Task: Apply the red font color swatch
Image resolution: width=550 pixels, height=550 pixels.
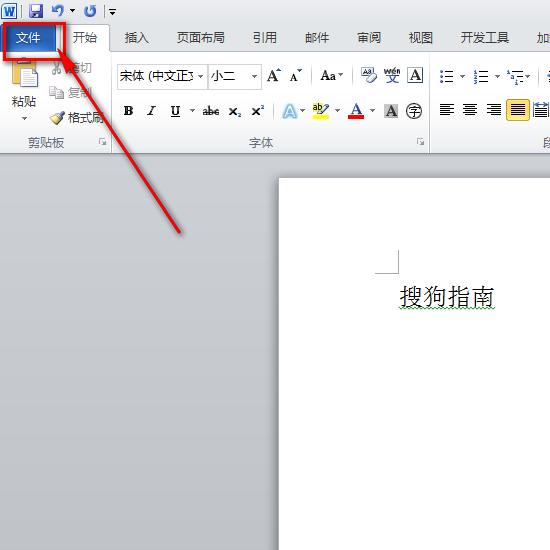Action: (356, 111)
